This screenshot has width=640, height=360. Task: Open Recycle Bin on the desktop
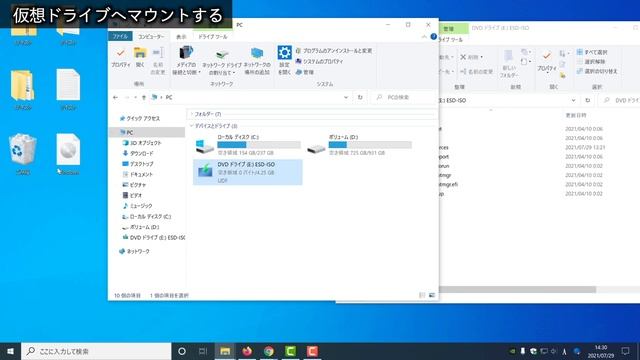point(22,154)
